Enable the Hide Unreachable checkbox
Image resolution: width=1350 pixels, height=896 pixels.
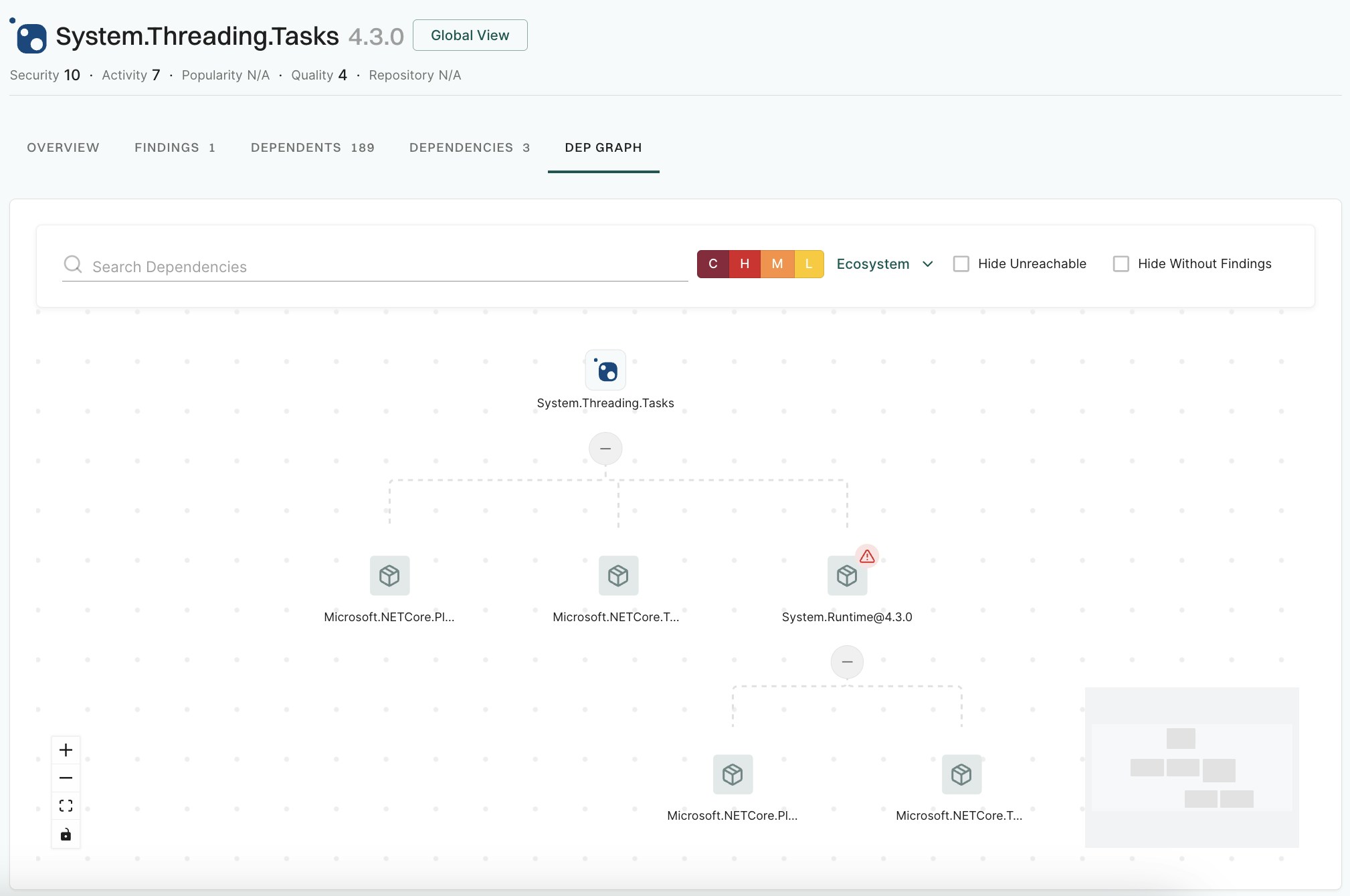pyautogui.click(x=961, y=264)
